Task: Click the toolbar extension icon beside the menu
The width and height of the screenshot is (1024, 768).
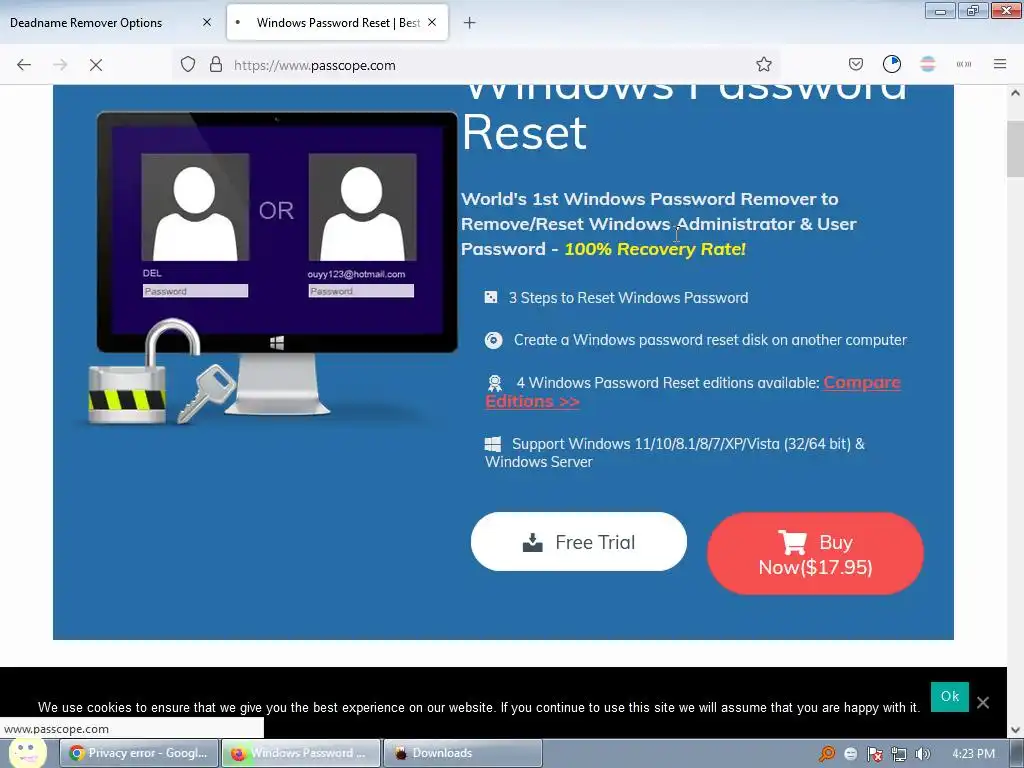Action: (x=964, y=64)
